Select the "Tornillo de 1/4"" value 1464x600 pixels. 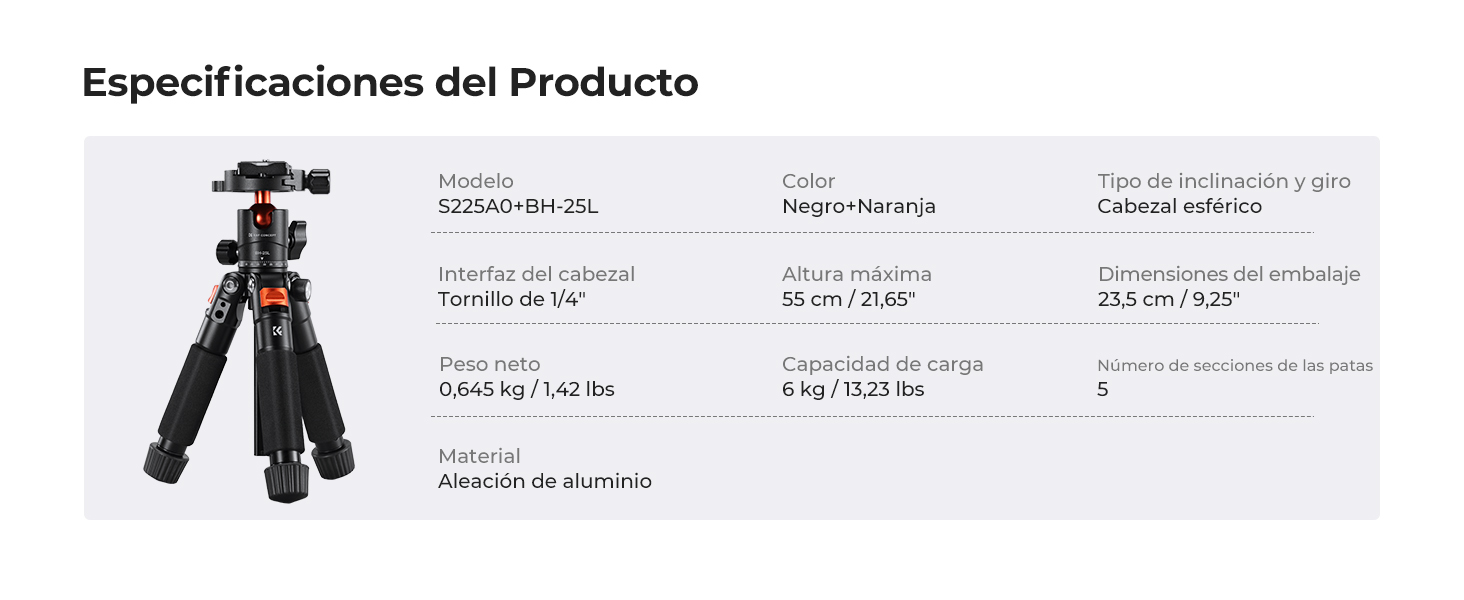pos(511,299)
